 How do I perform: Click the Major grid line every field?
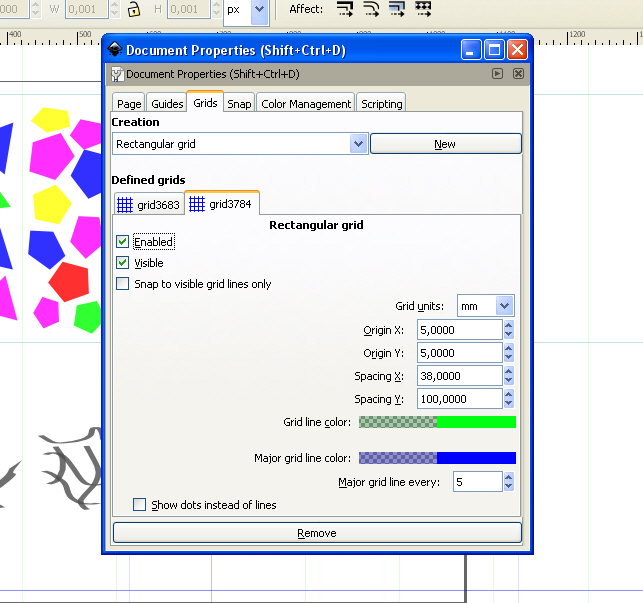pyautogui.click(x=478, y=482)
